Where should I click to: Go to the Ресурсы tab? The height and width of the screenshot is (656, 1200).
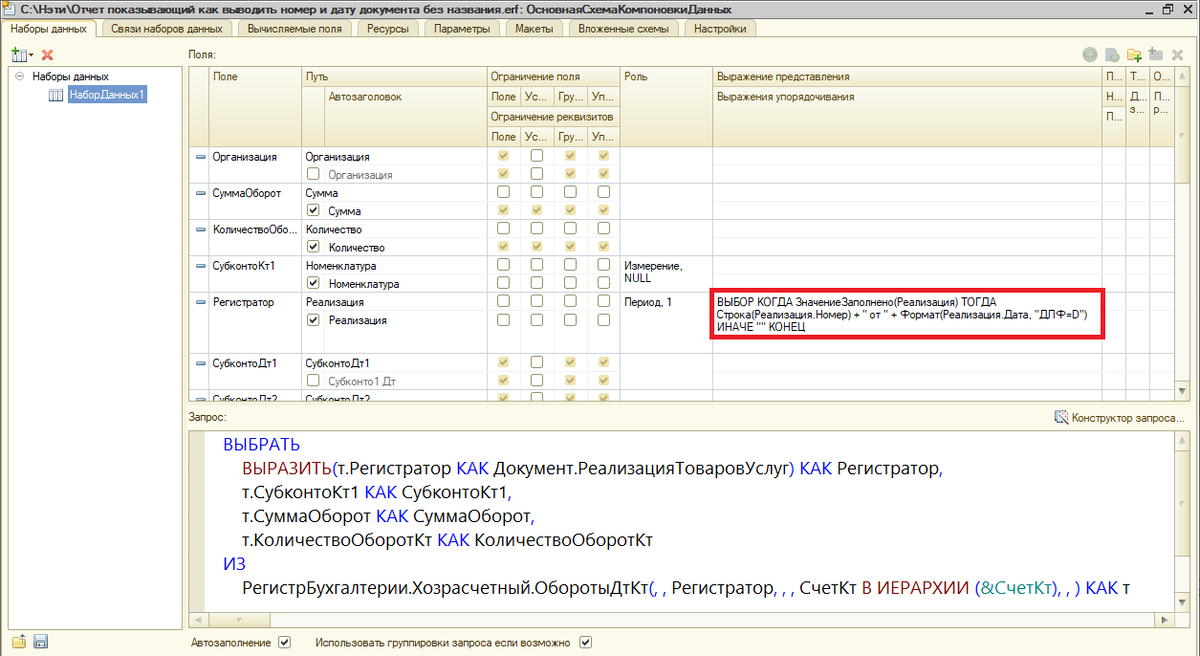point(386,29)
